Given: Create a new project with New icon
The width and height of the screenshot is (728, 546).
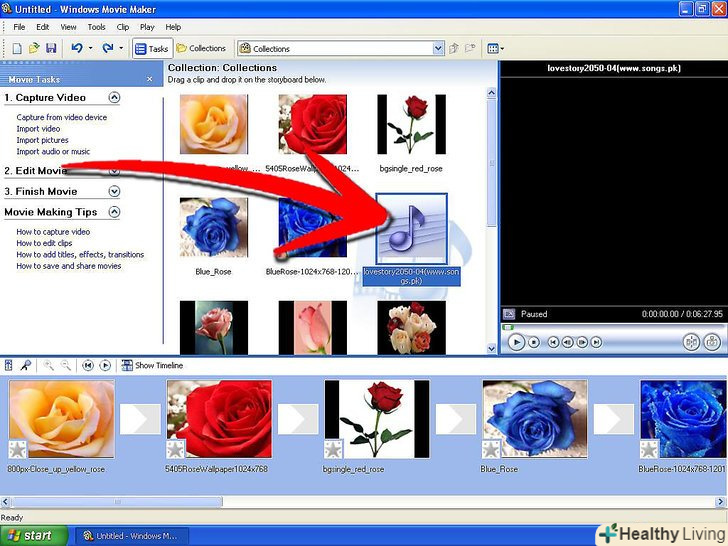Looking at the screenshot, I should coord(17,48).
